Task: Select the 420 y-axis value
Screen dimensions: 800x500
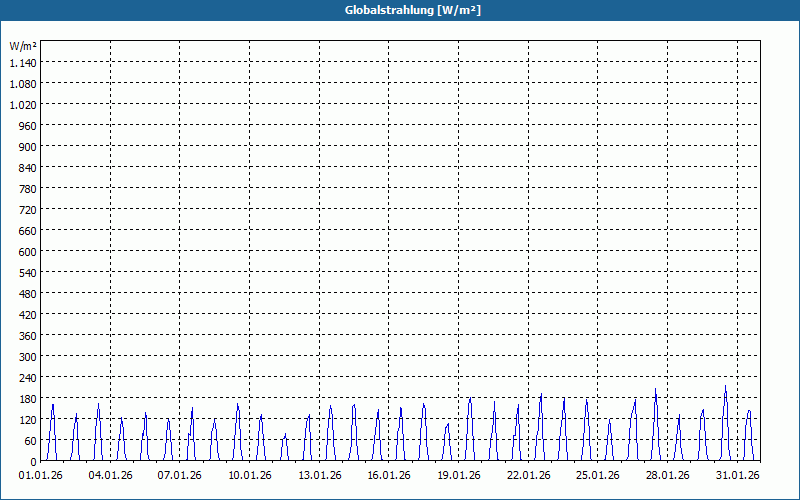Action: (x=28, y=315)
